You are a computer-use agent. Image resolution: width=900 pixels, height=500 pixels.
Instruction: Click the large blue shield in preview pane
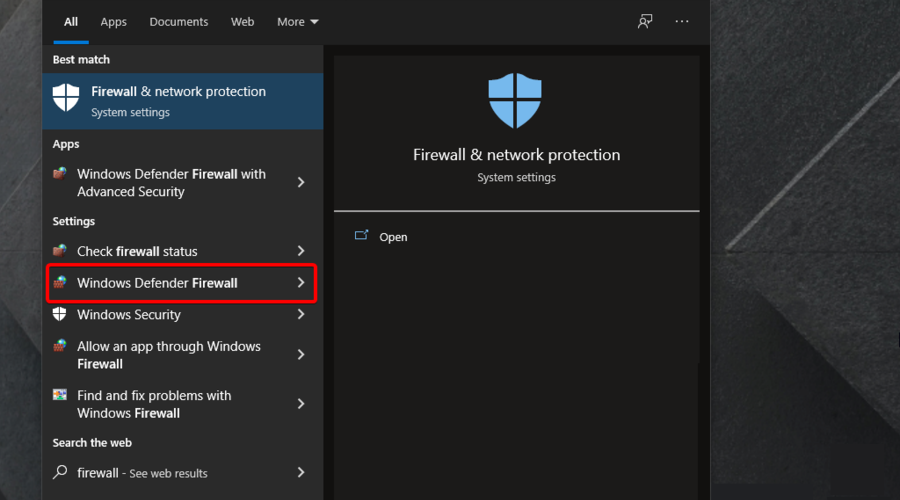point(515,100)
